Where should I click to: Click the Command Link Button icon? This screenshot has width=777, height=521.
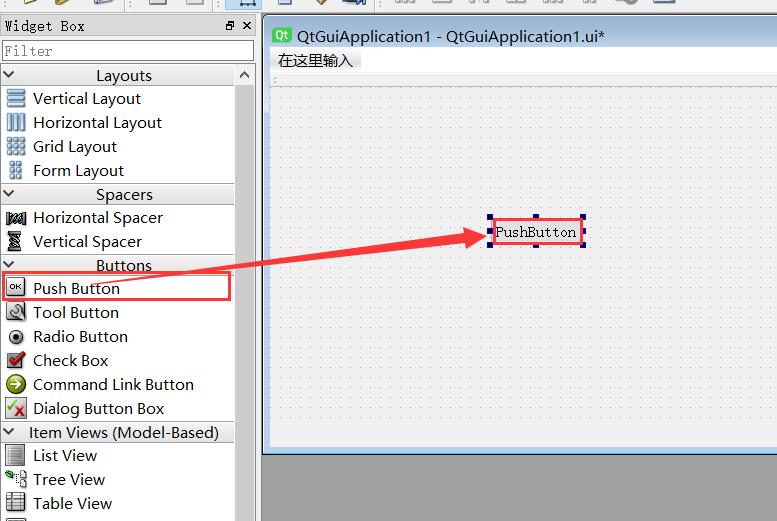coord(16,384)
